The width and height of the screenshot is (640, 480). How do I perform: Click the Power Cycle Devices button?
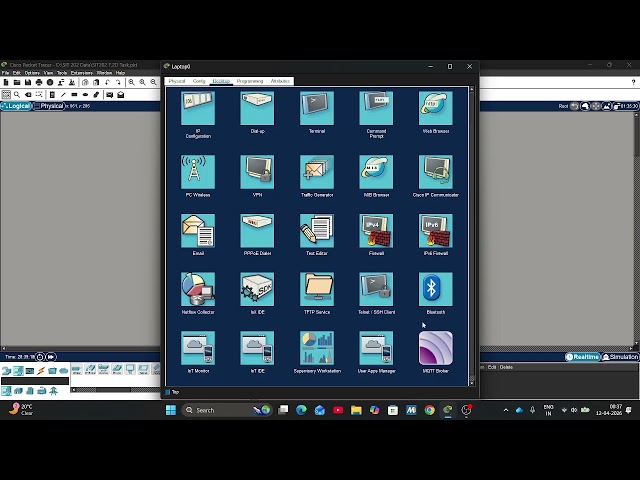pos(40,357)
